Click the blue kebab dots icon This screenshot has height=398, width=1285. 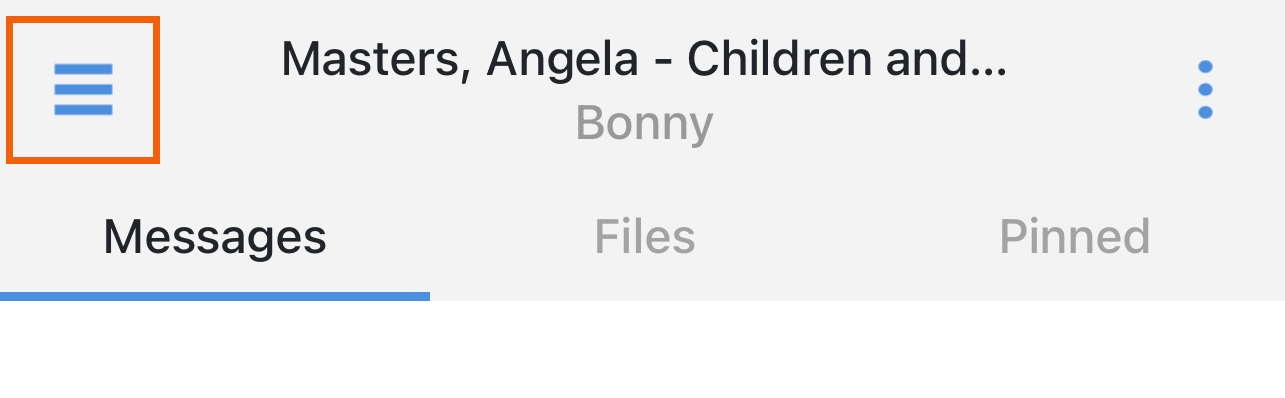click(x=1205, y=90)
